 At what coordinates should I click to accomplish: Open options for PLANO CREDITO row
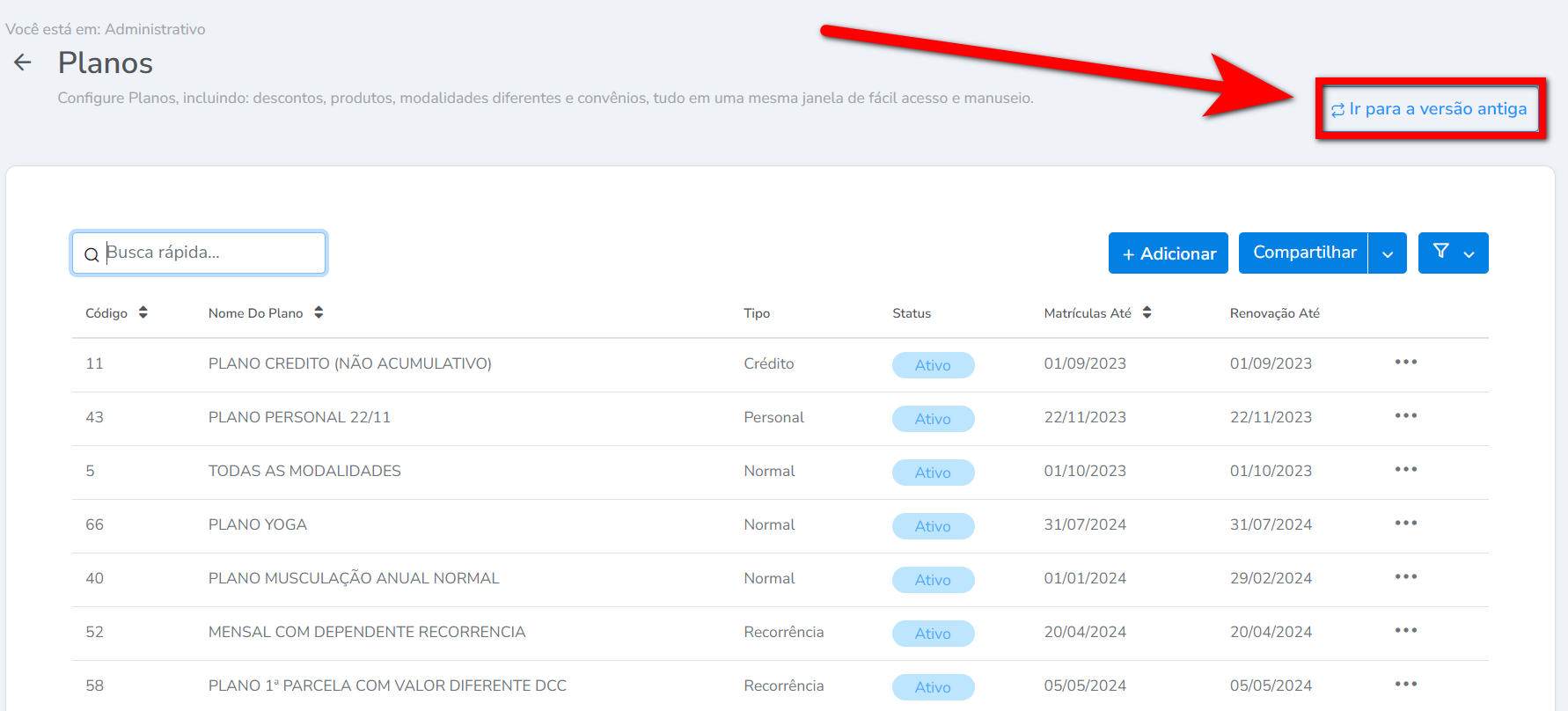[1405, 363]
